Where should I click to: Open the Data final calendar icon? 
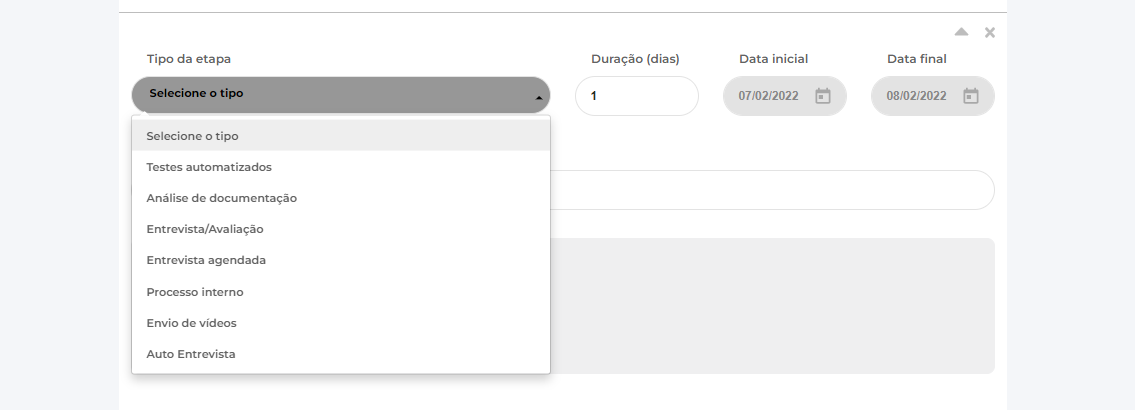[970, 96]
